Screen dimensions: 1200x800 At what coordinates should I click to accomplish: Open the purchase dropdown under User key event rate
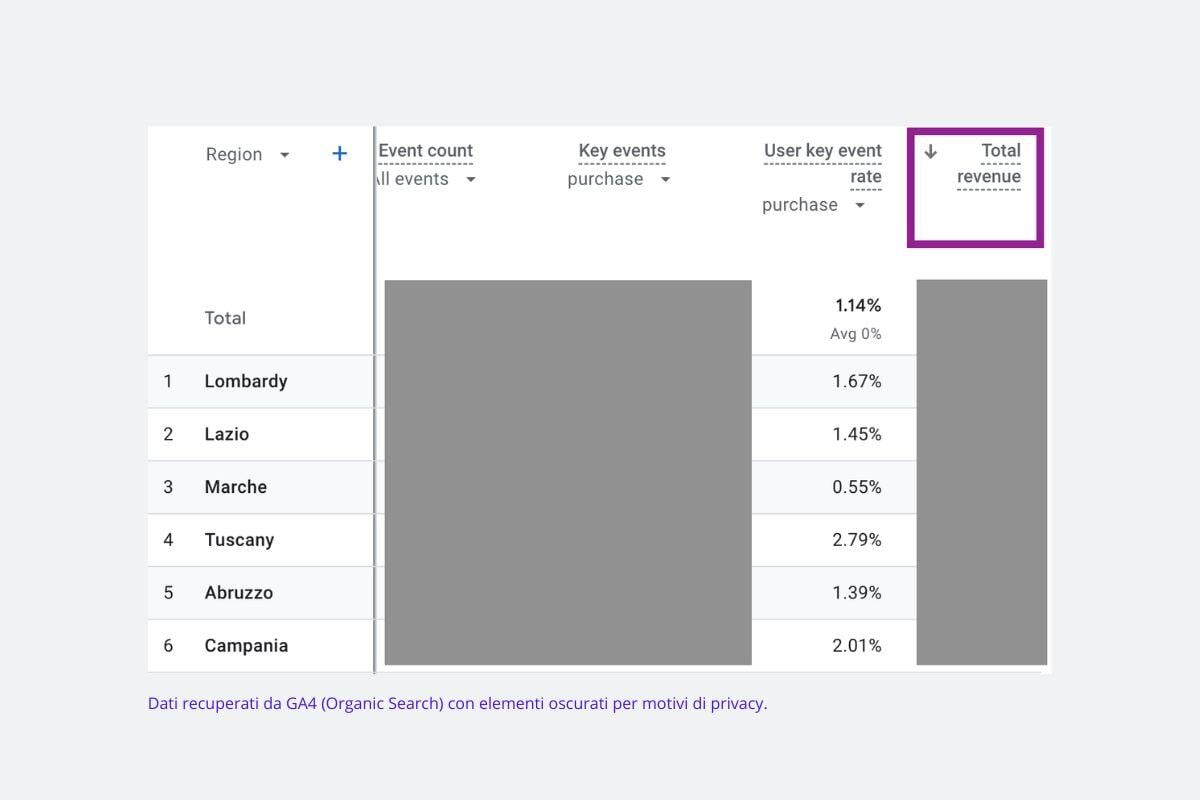(813, 205)
